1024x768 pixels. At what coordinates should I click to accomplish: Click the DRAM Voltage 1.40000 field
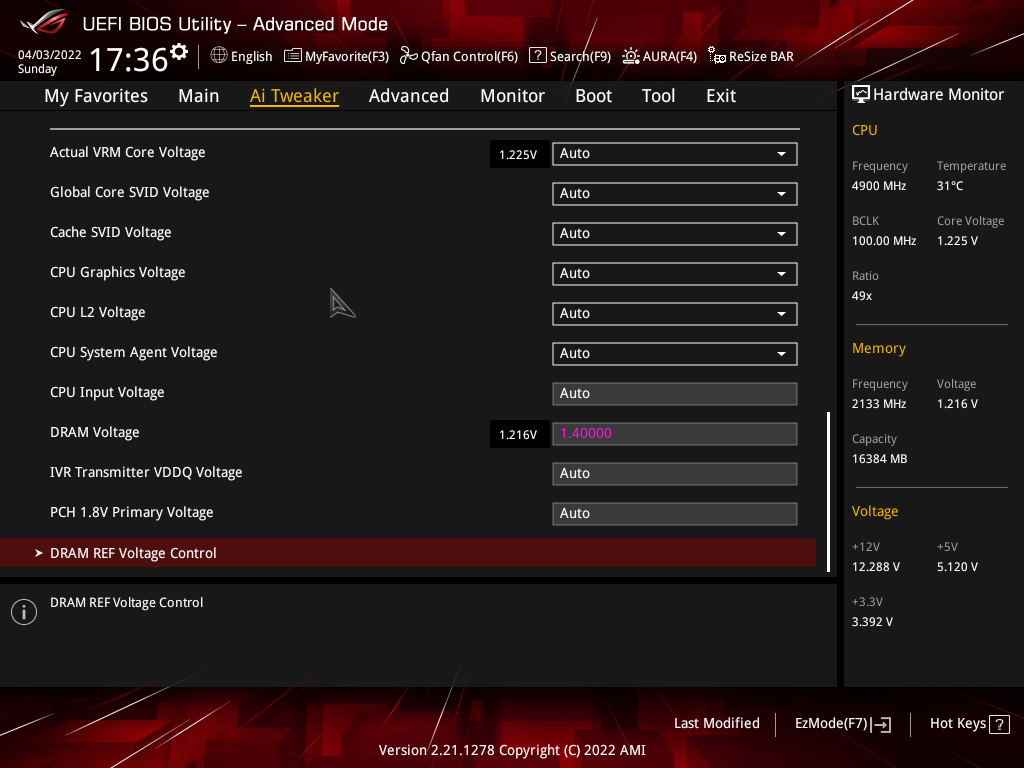(675, 434)
